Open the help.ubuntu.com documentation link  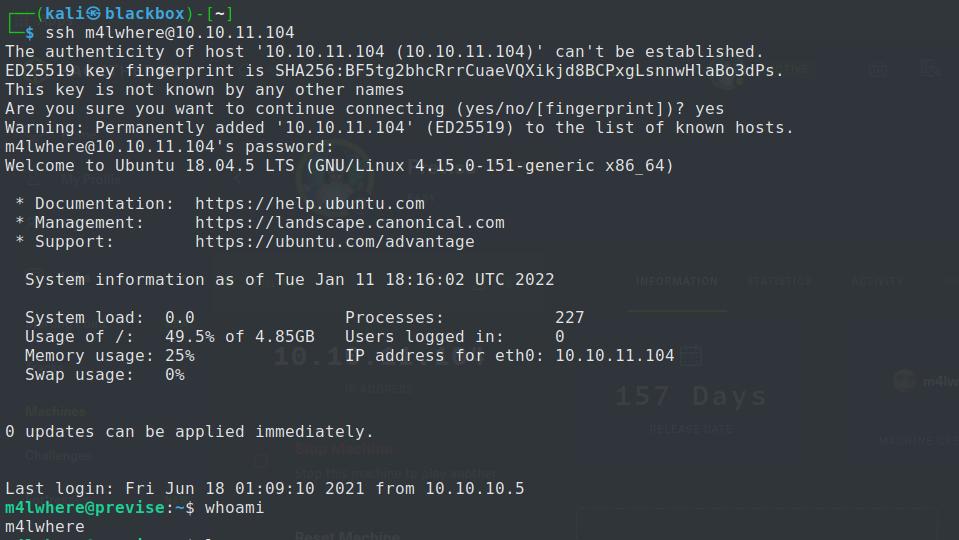pyautogui.click(x=310, y=203)
